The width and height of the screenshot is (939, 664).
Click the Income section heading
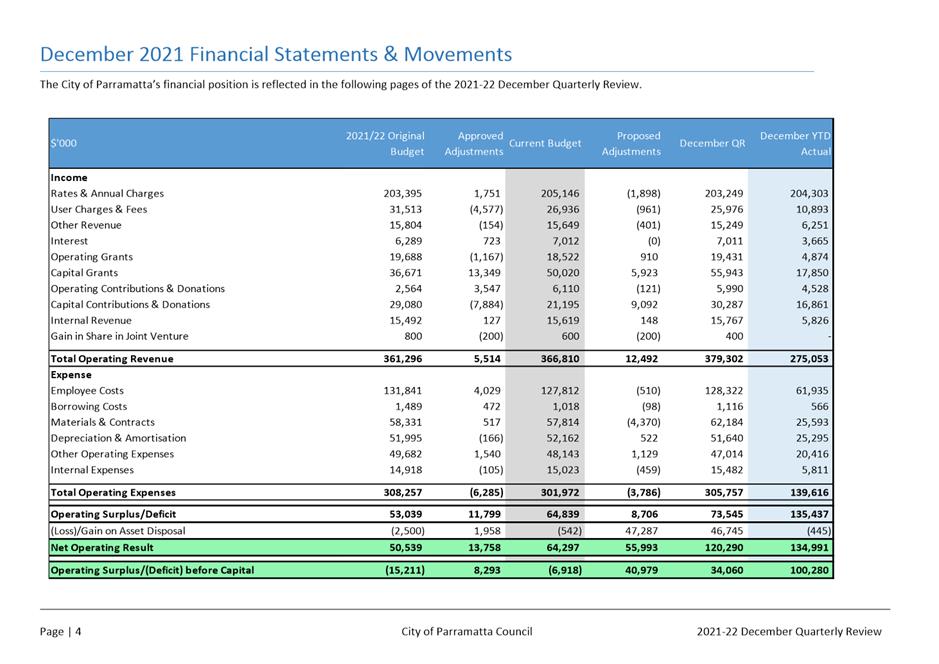pyautogui.click(x=69, y=178)
